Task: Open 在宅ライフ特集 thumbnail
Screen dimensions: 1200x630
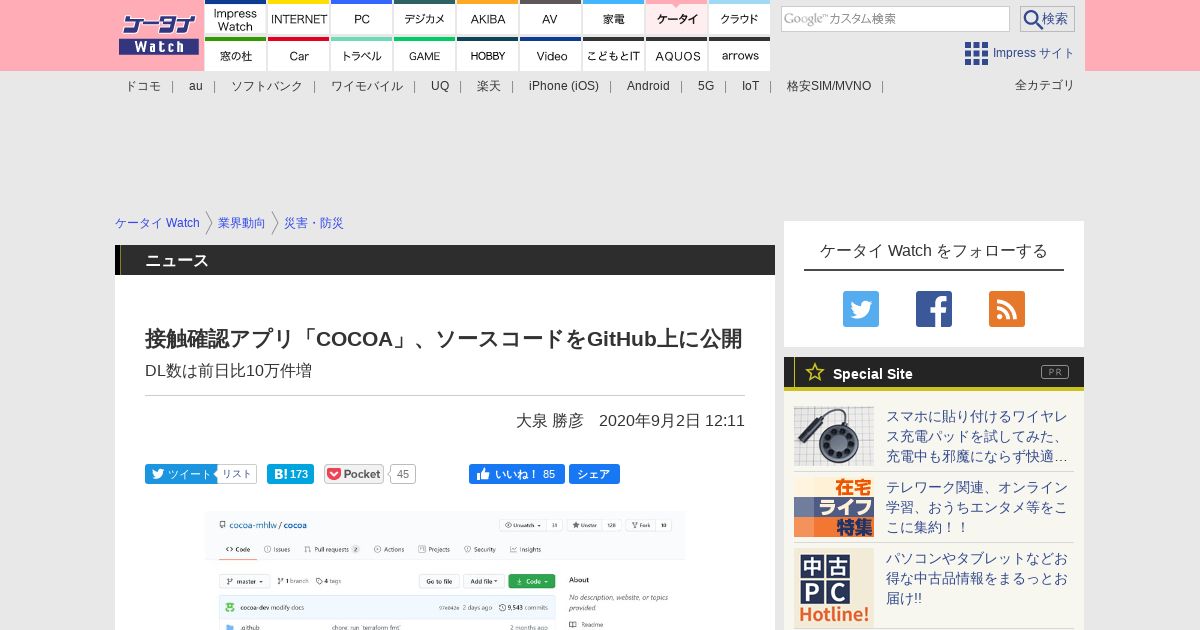Action: (x=834, y=507)
